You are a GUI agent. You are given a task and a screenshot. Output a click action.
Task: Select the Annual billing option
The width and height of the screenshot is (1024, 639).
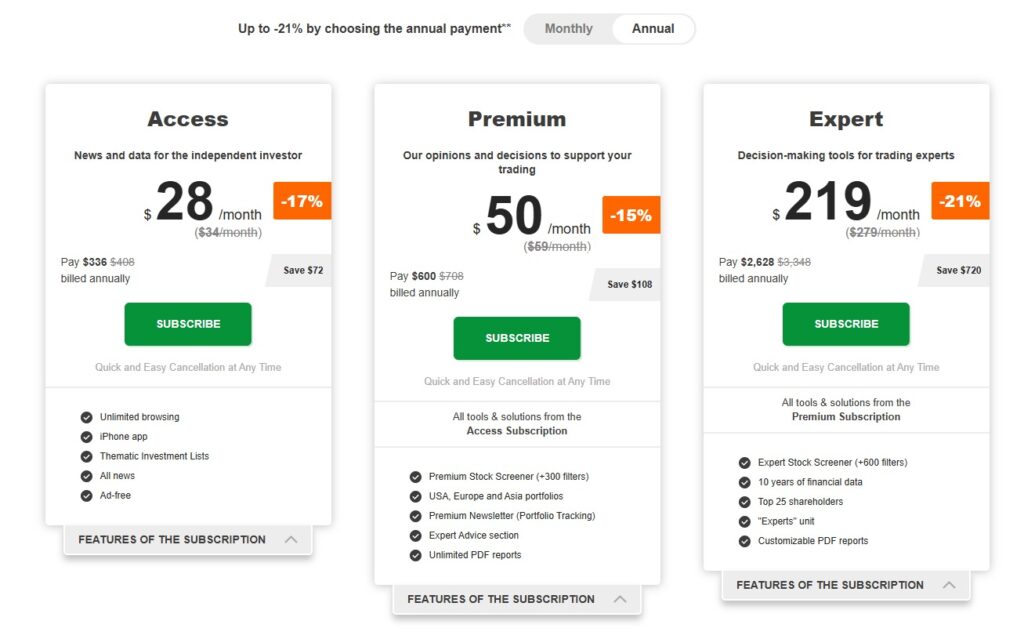coord(652,28)
